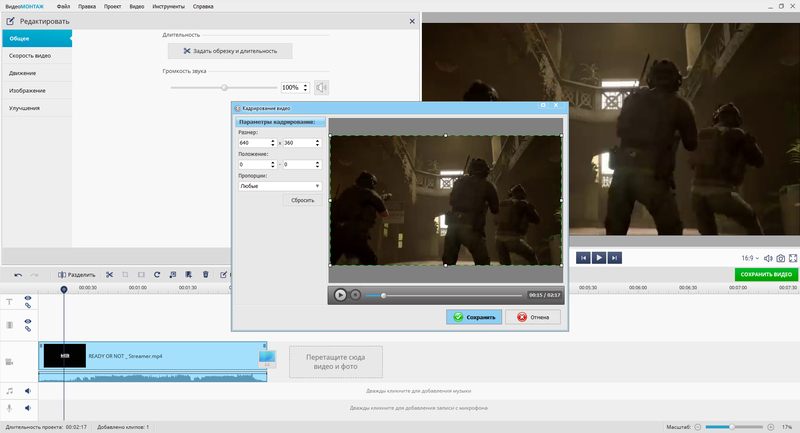
Task: Undo the last action in the timeline toolbar
Action: point(18,275)
